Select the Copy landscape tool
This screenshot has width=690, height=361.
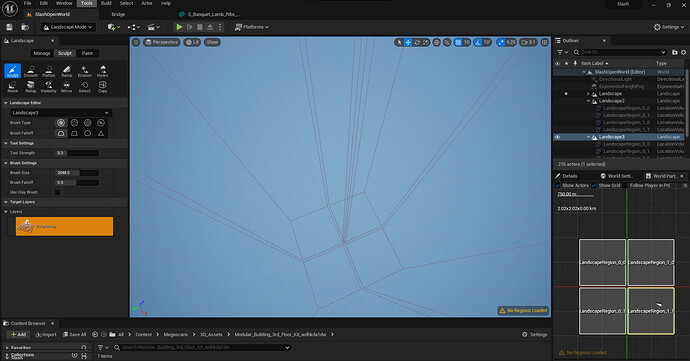tap(103, 87)
